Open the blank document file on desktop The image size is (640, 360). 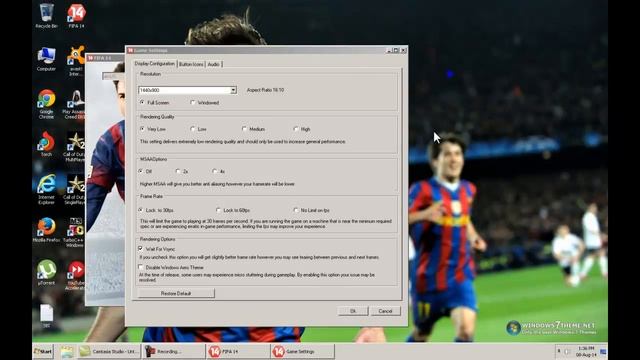click(x=46, y=316)
